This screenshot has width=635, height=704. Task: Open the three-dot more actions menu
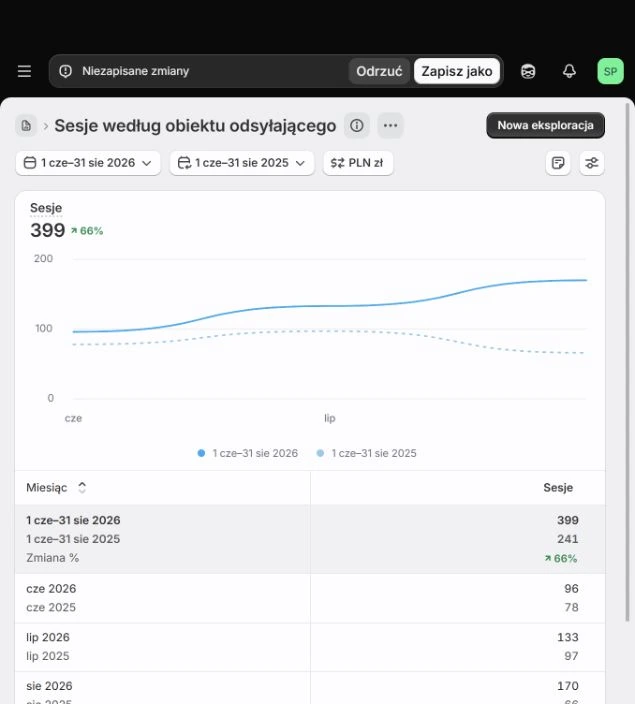390,125
